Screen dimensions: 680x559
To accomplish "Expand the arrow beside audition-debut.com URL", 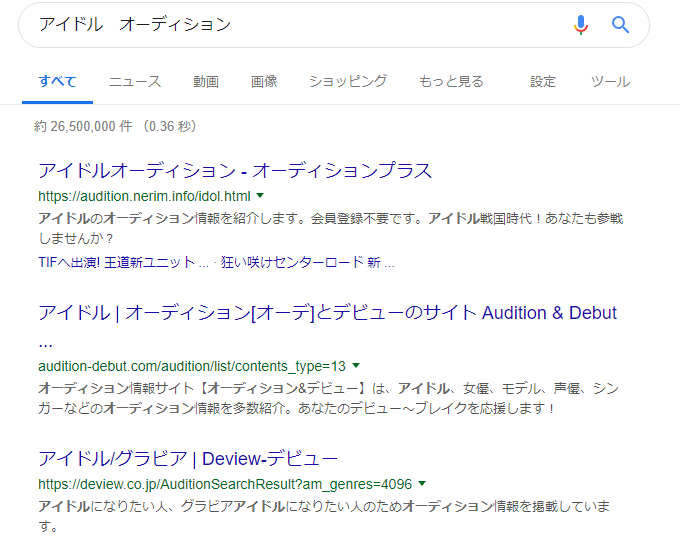I will click(356, 366).
